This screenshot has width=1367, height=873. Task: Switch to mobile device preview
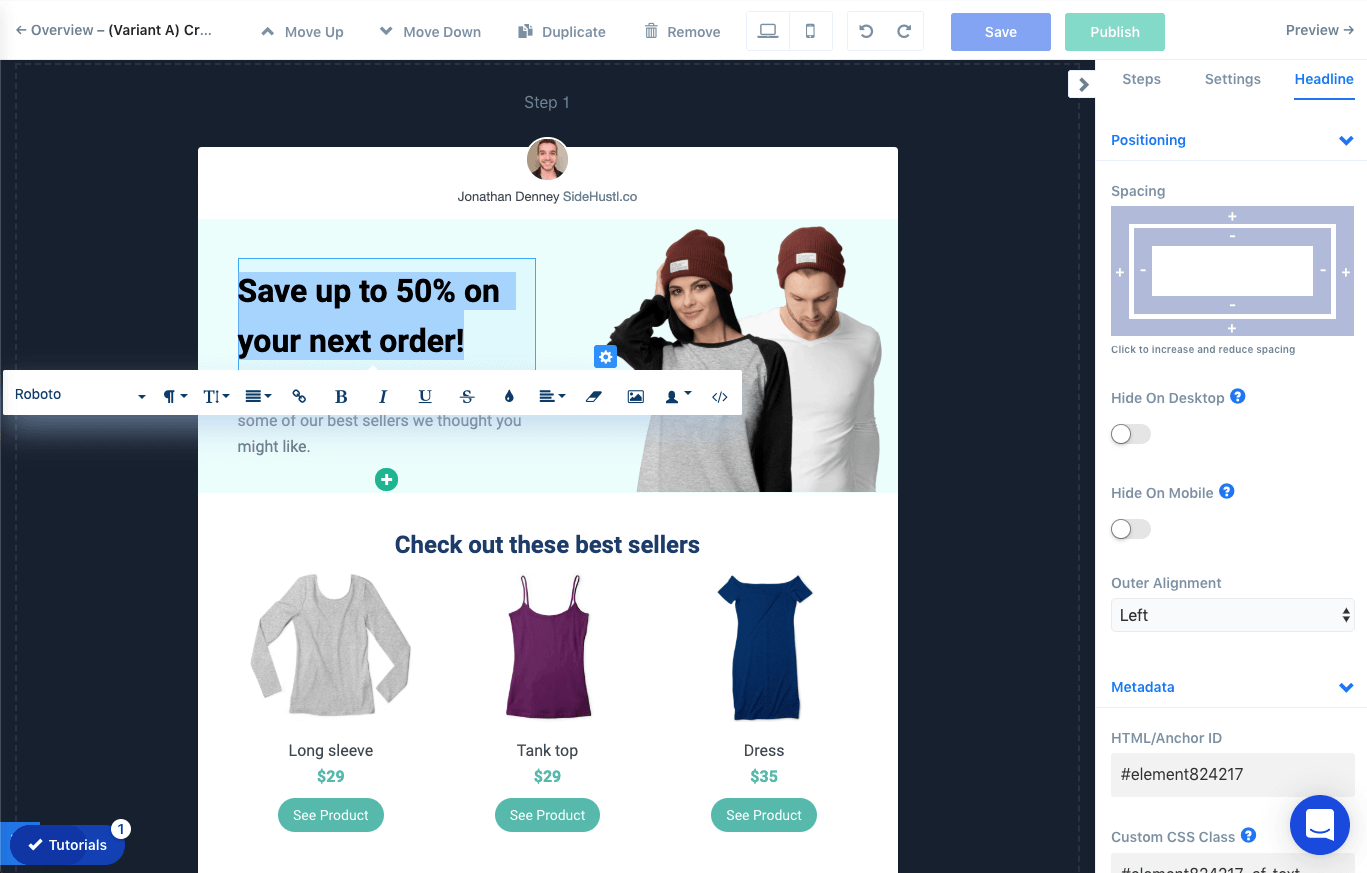(x=810, y=31)
